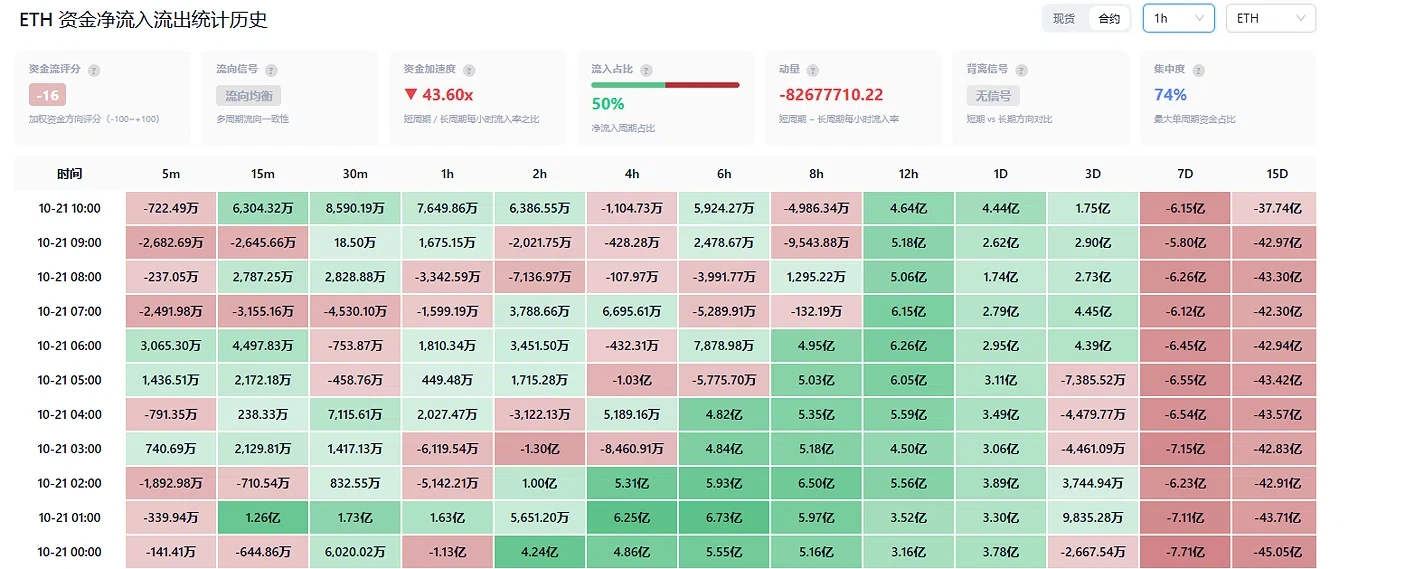Click the 6.50亿 cell
Viewport: 1405px width, 569px height.
coord(816,483)
